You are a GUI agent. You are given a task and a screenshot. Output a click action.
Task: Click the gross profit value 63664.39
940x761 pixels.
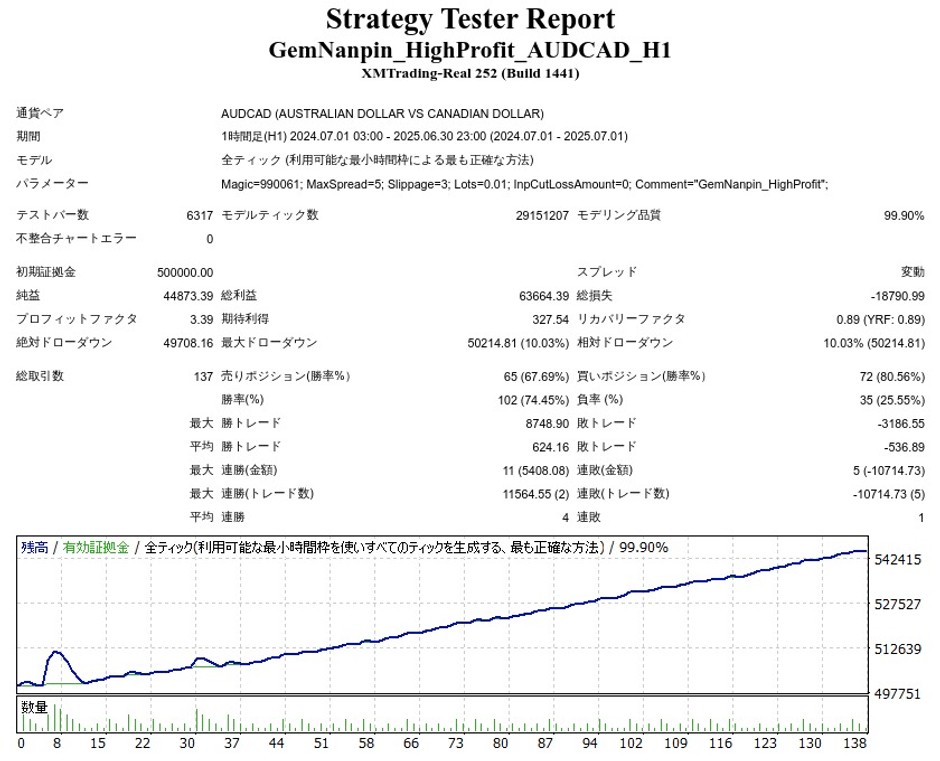pyautogui.click(x=544, y=296)
